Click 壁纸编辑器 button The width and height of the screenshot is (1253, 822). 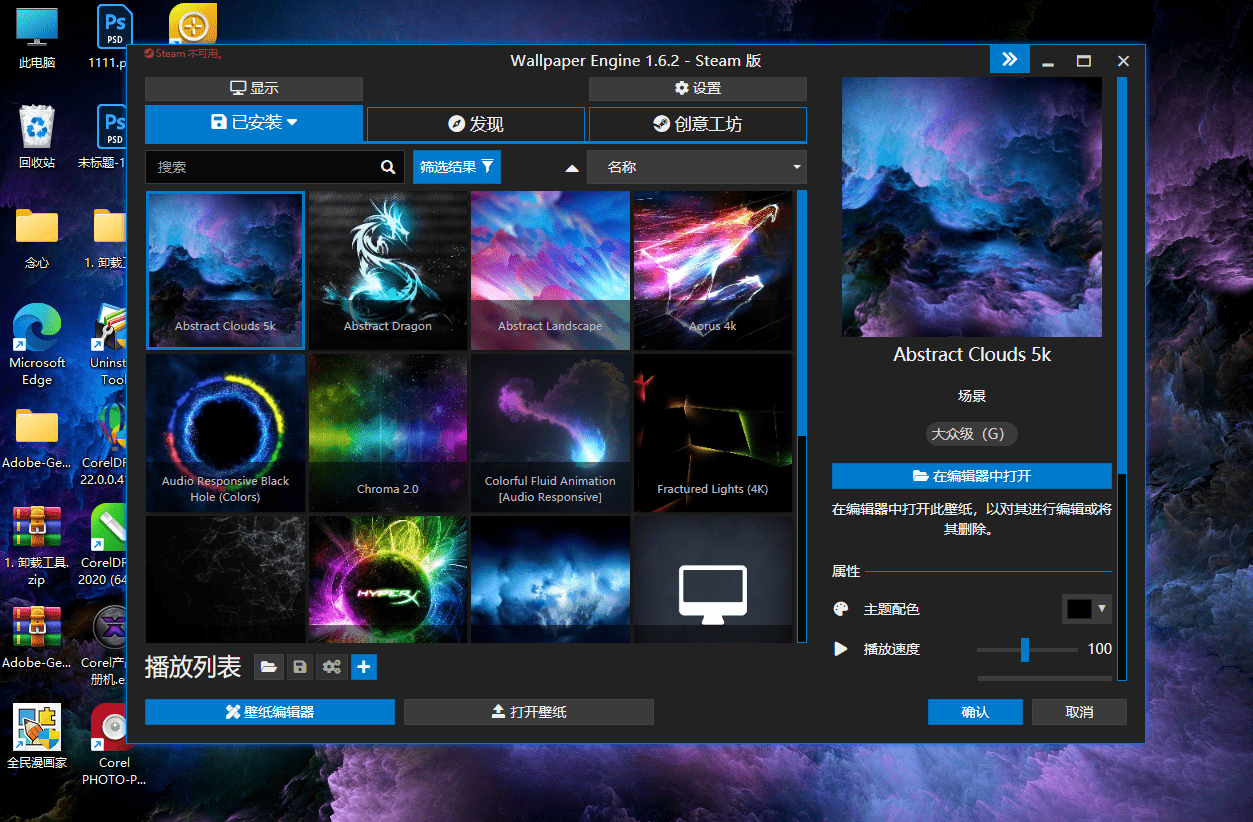tap(270, 712)
